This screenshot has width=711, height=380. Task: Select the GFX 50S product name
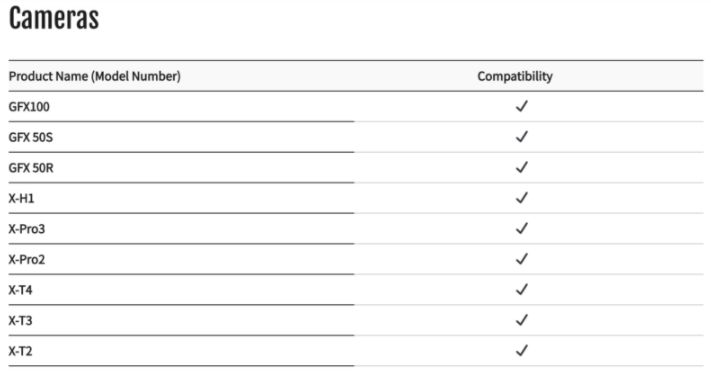31,137
